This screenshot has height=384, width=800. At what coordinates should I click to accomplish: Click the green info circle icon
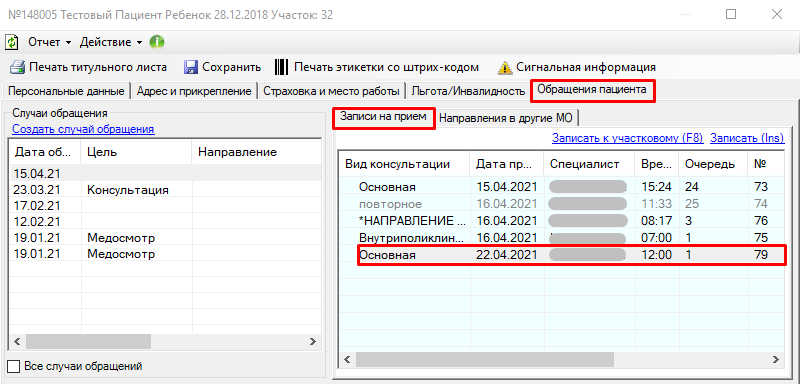tap(157, 42)
